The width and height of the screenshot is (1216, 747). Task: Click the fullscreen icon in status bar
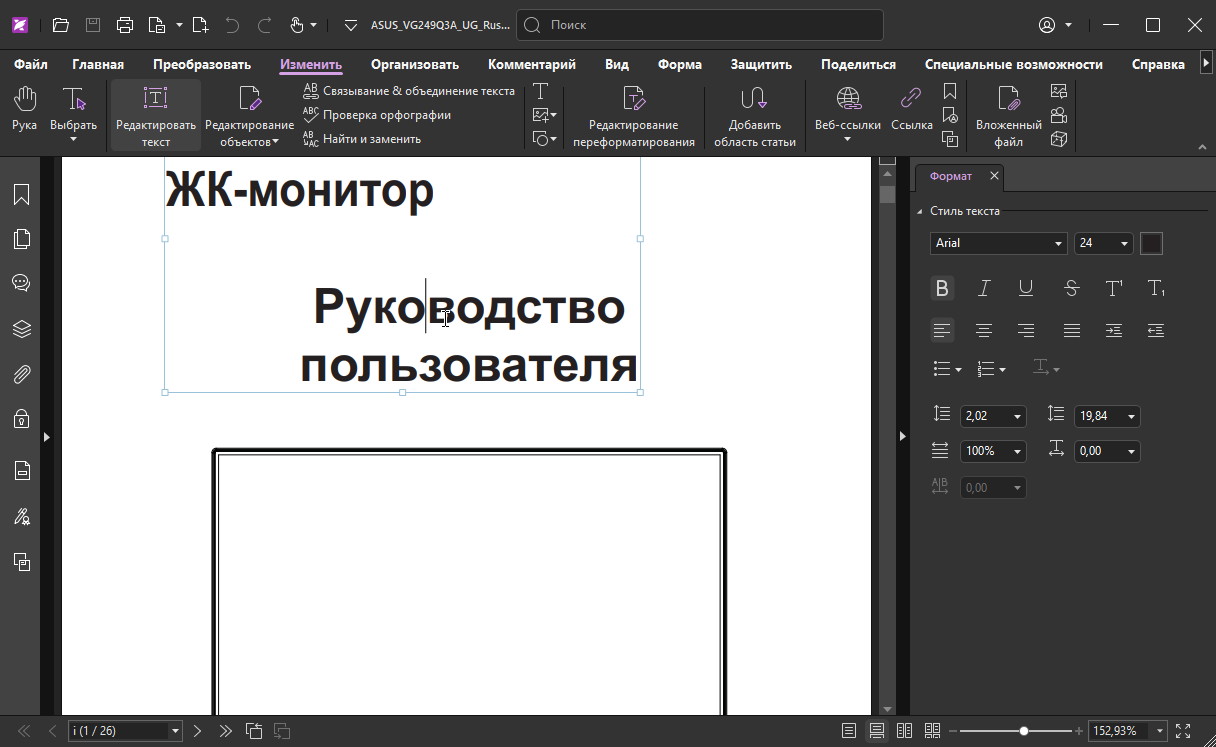1183,731
